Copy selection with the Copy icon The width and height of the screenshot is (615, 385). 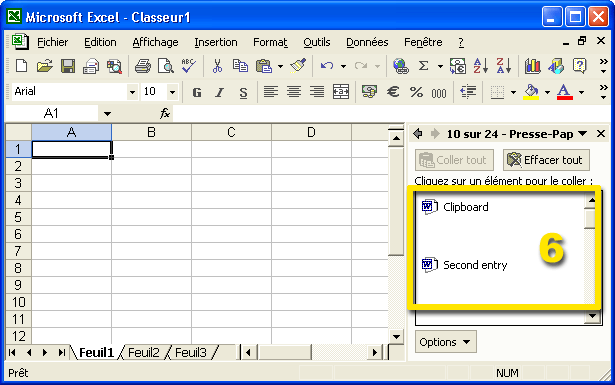tap(240, 66)
